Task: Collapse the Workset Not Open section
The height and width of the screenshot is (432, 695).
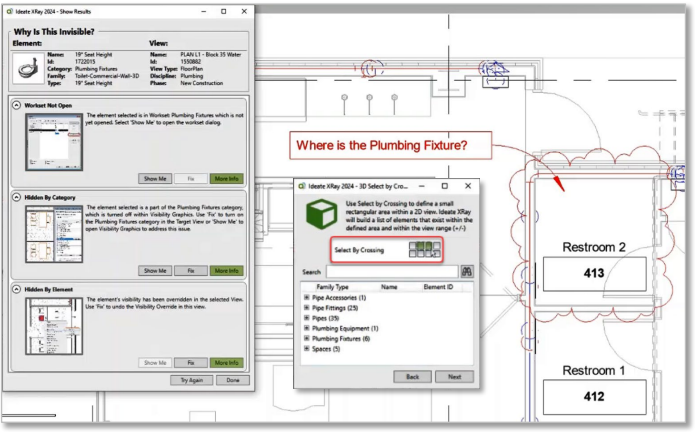Action: (x=16, y=105)
